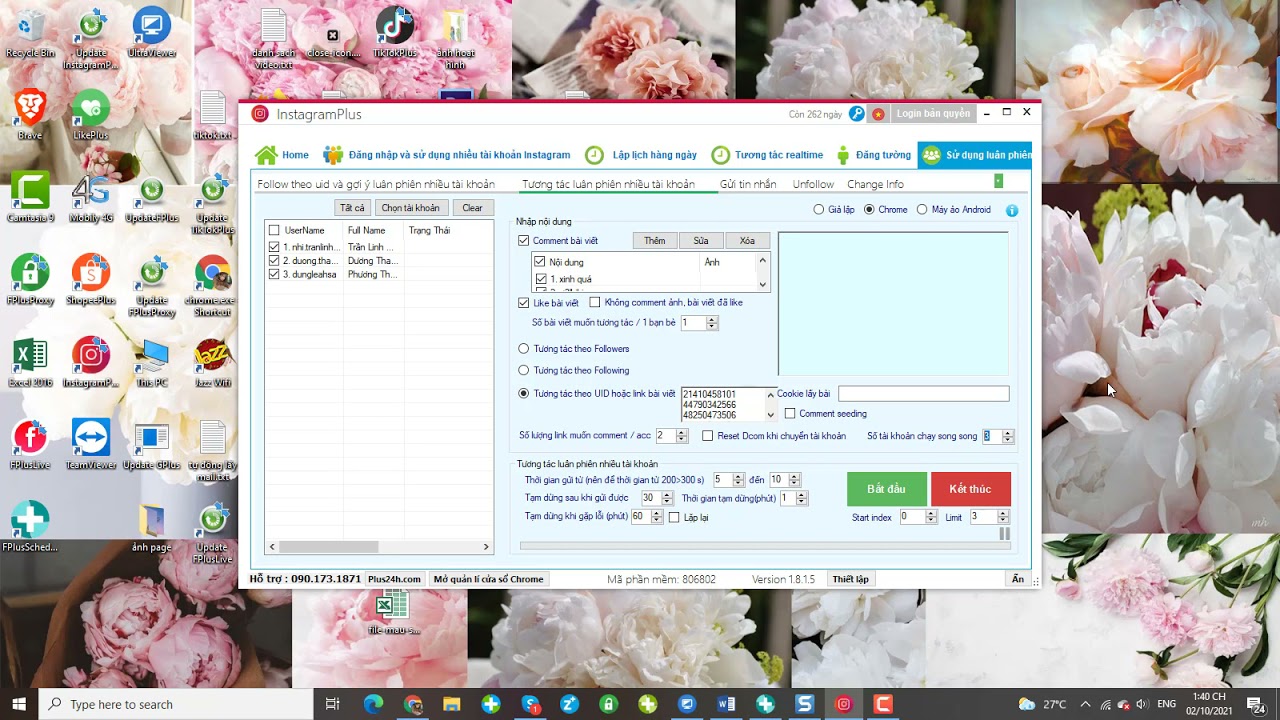Open Camtasia 9 desktop icon

30,197
